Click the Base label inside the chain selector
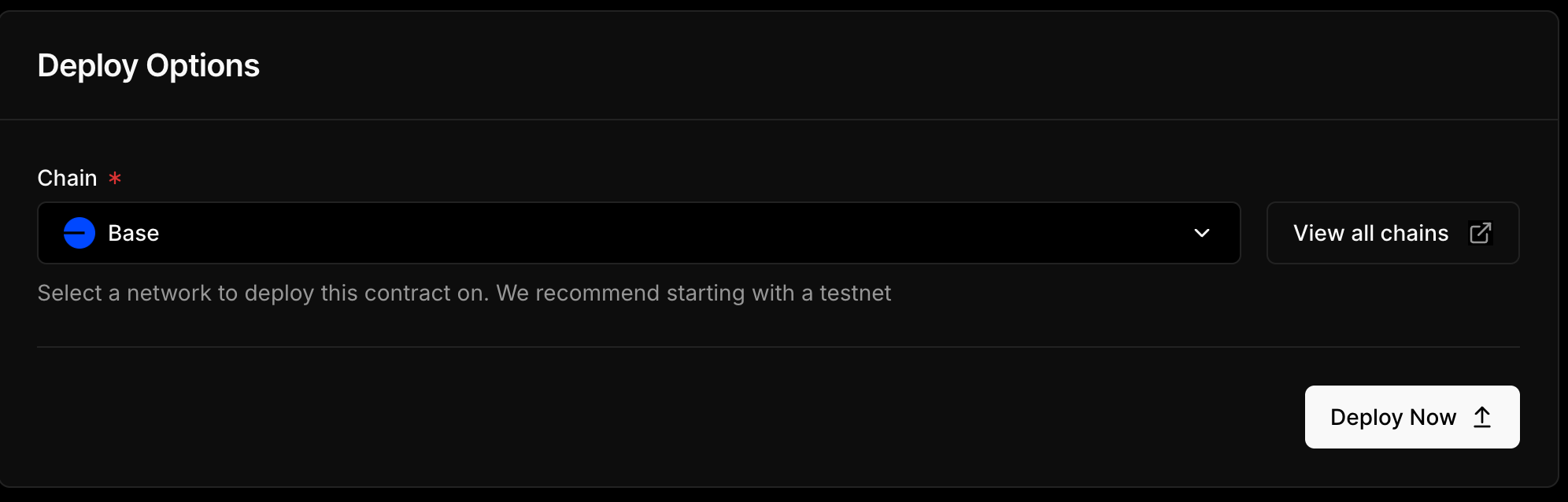The image size is (1568, 502). pos(132,233)
